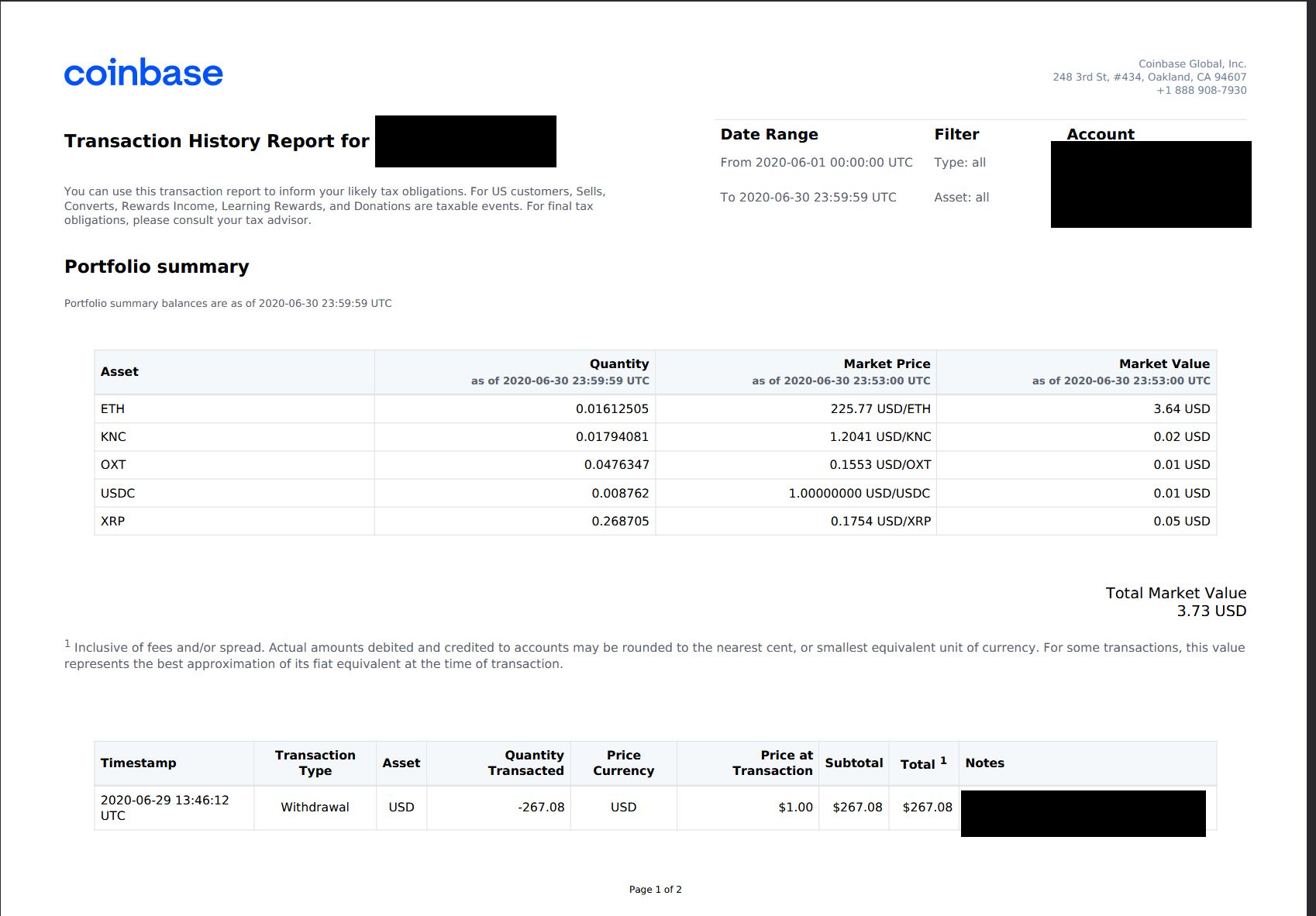Click the 0.1754 USD/XRP market price
The width and height of the screenshot is (1316, 916).
point(881,522)
